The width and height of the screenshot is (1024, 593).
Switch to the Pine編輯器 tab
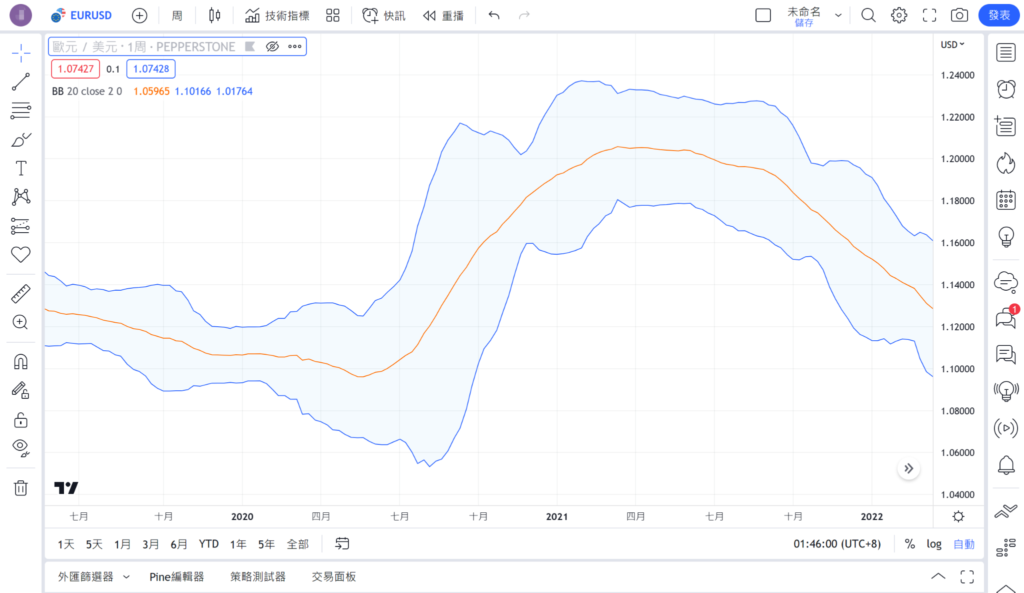pos(177,576)
